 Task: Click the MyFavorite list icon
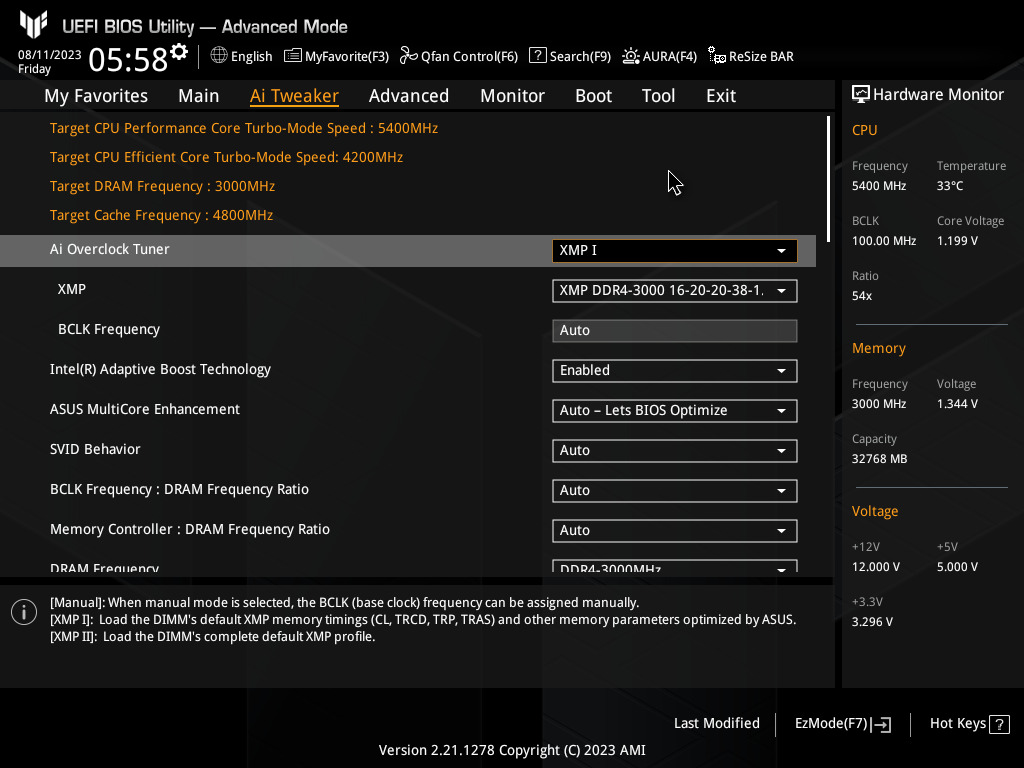(293, 56)
